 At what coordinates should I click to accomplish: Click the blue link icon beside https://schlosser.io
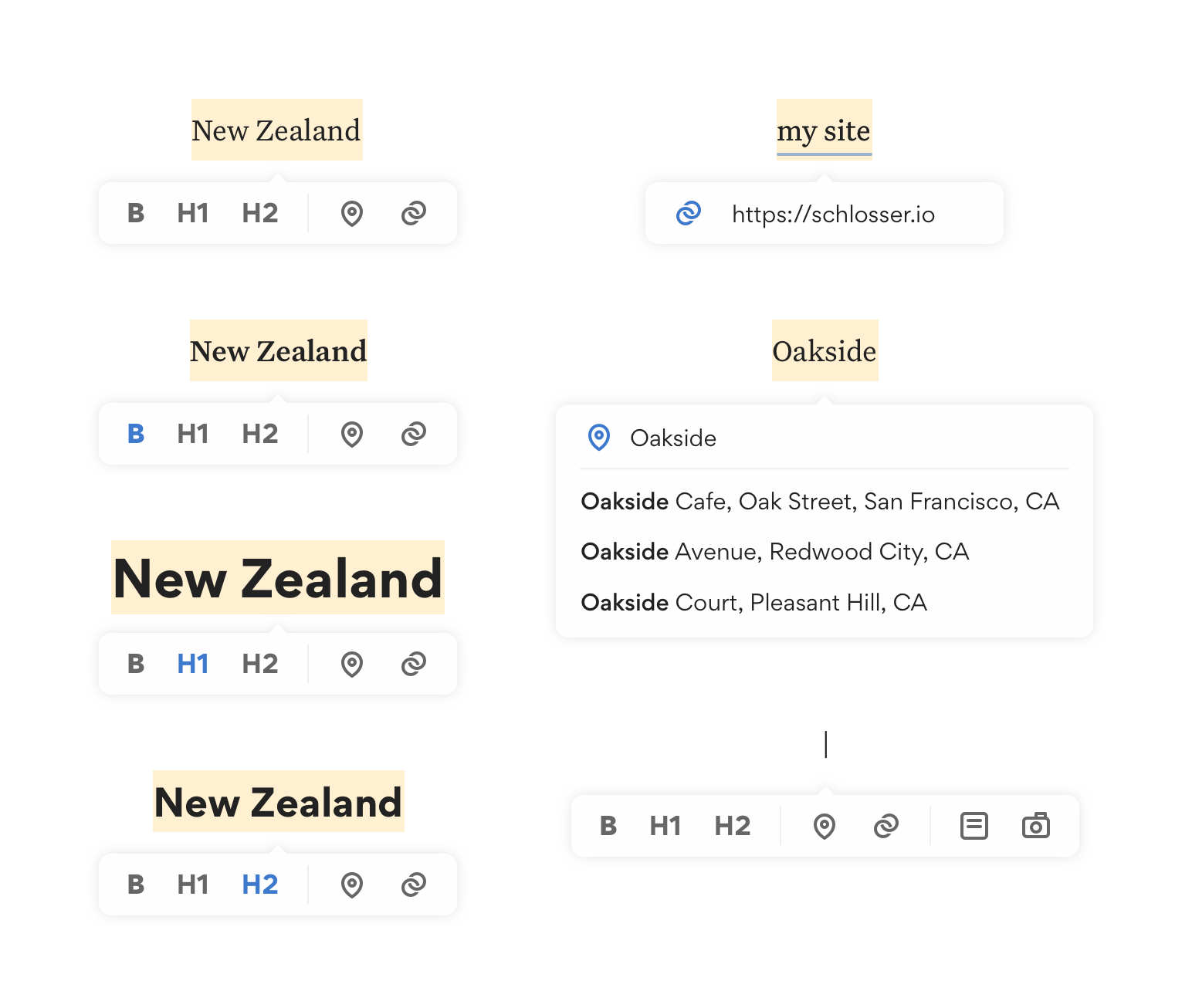688,213
